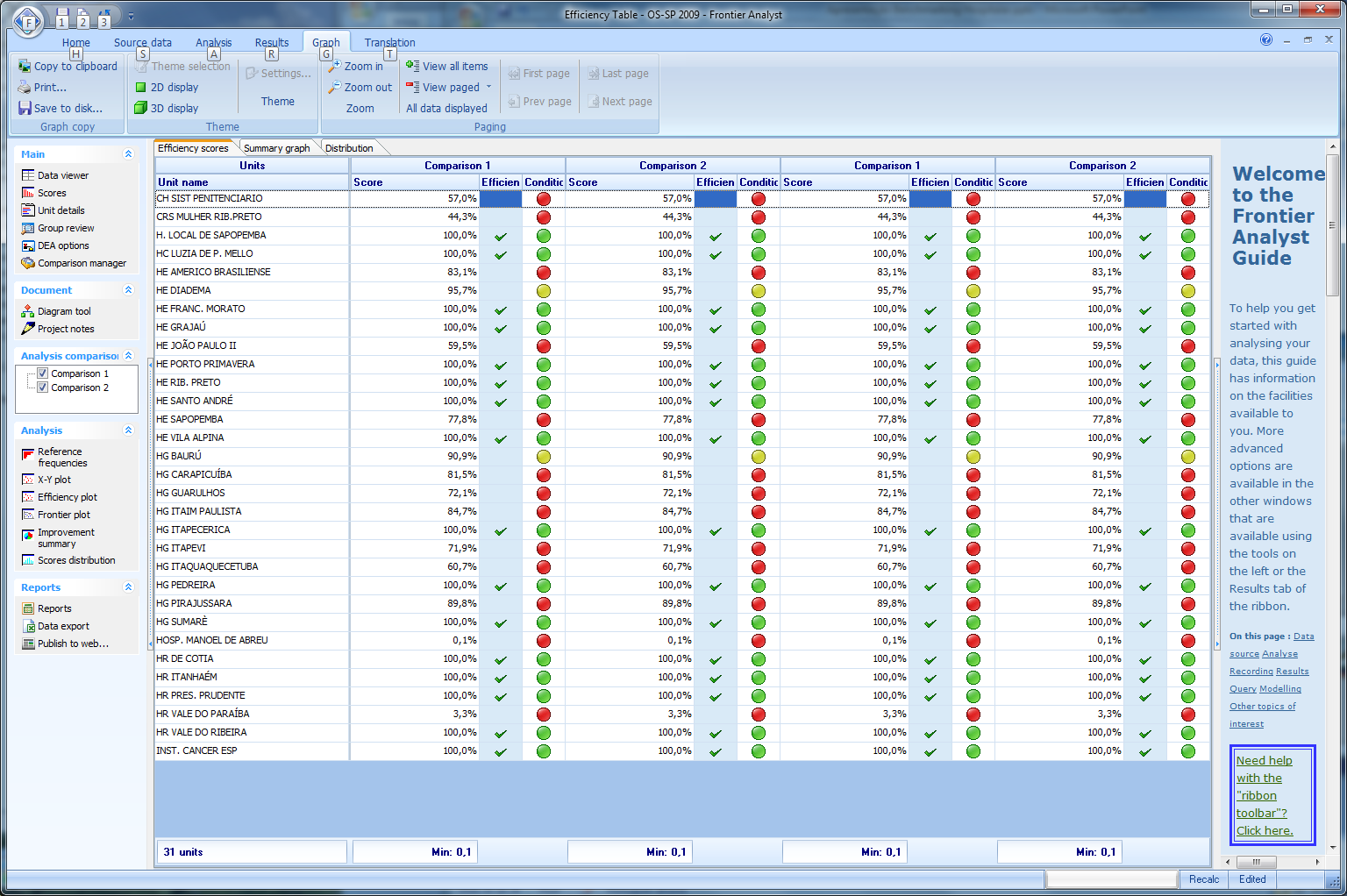Collapse the Analysis panel section

click(128, 430)
